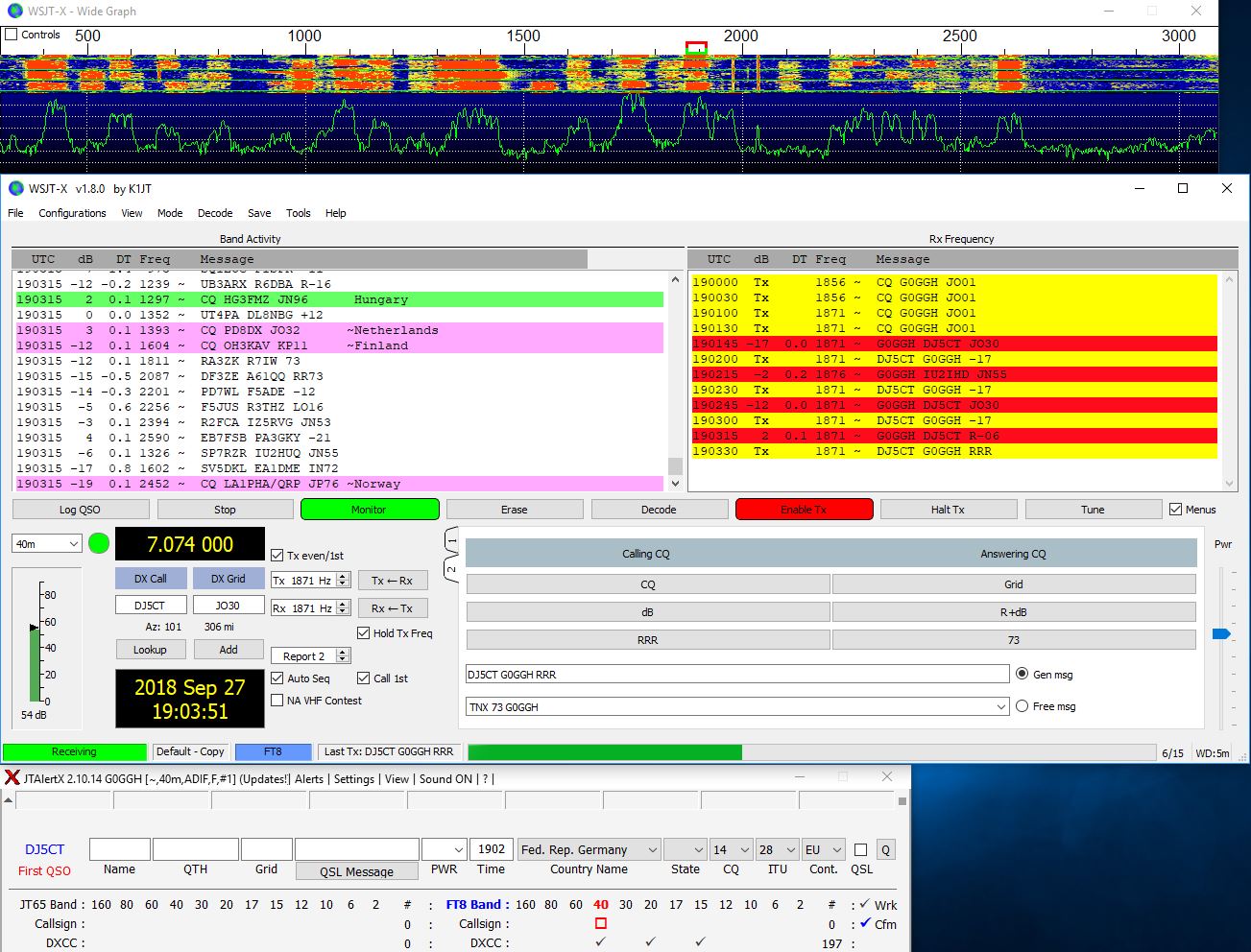Screen dimensions: 1251x952
Task: Open the Help menu
Action: coord(335,213)
